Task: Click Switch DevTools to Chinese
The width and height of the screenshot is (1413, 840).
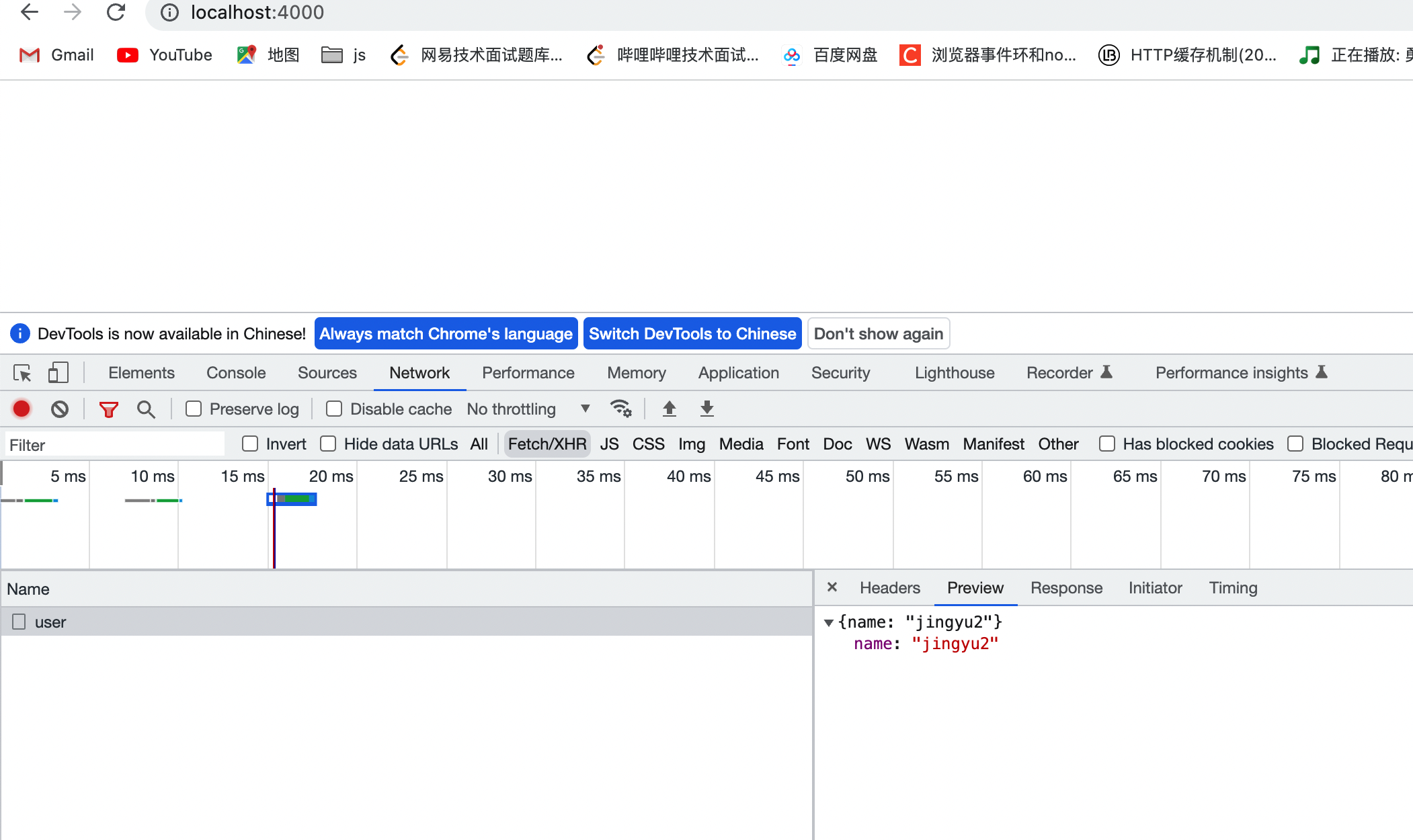Action: tap(692, 334)
